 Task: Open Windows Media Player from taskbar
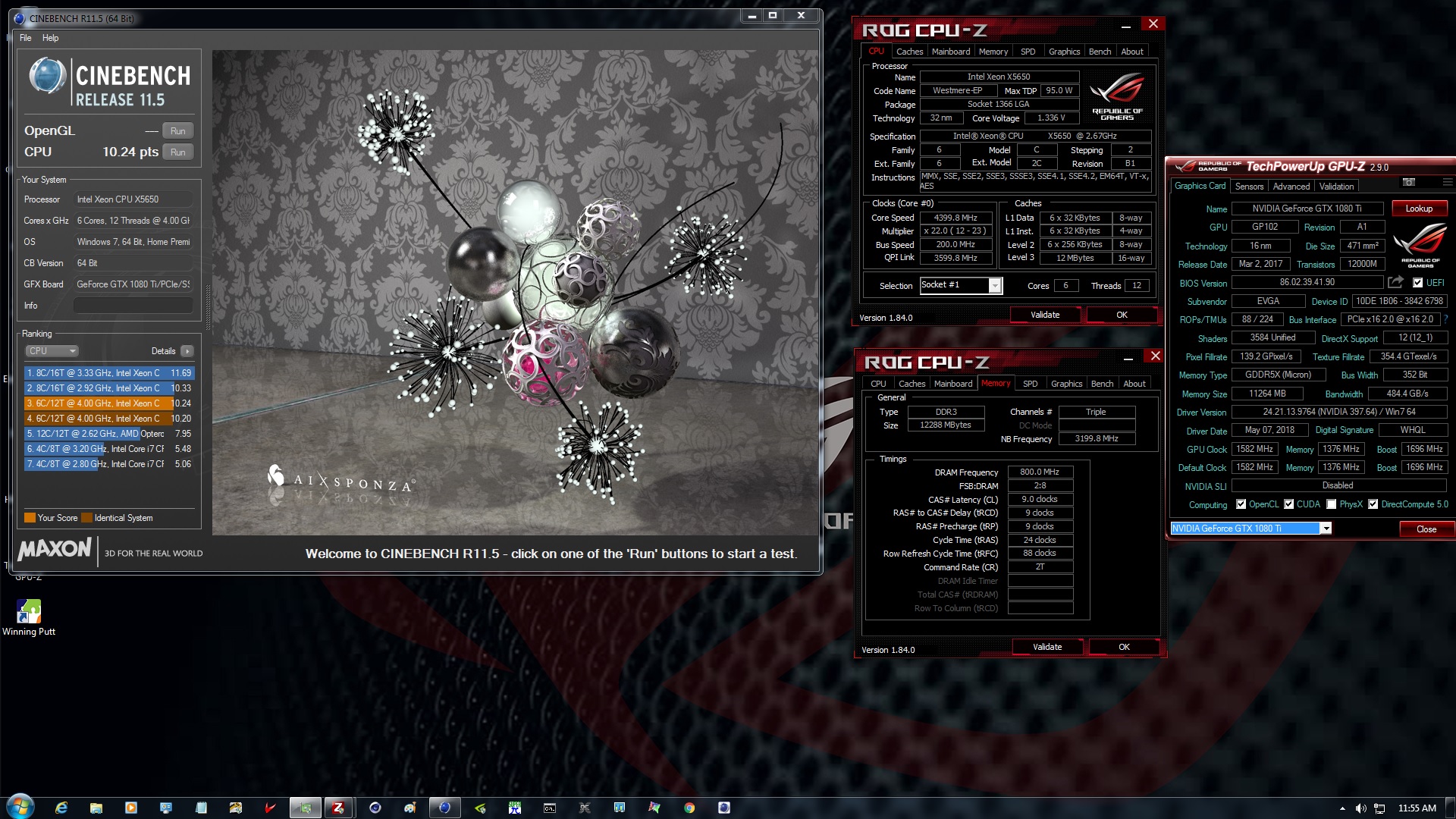(131, 808)
